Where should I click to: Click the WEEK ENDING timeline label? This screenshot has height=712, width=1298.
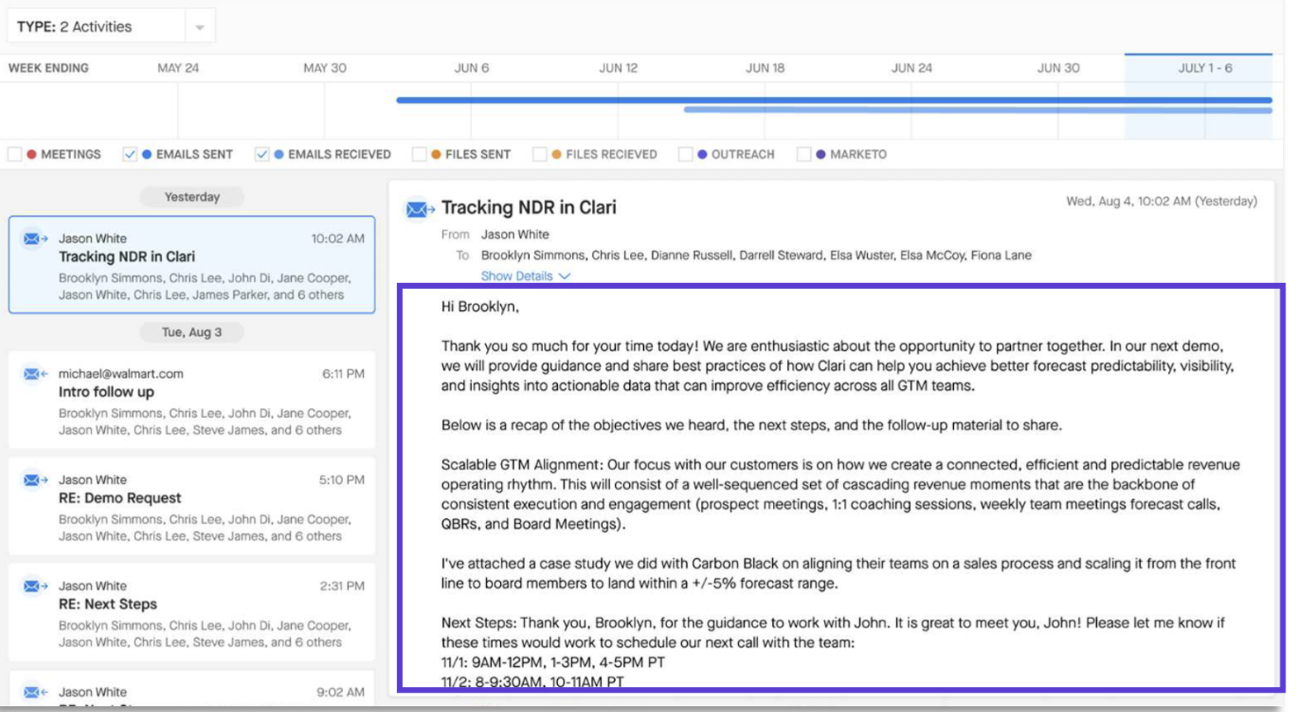tap(49, 68)
